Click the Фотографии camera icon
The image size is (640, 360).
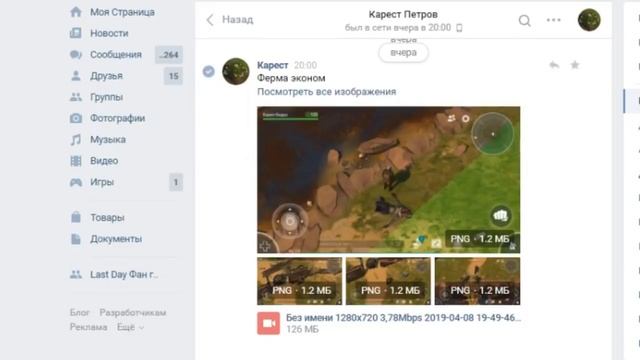[76, 118]
